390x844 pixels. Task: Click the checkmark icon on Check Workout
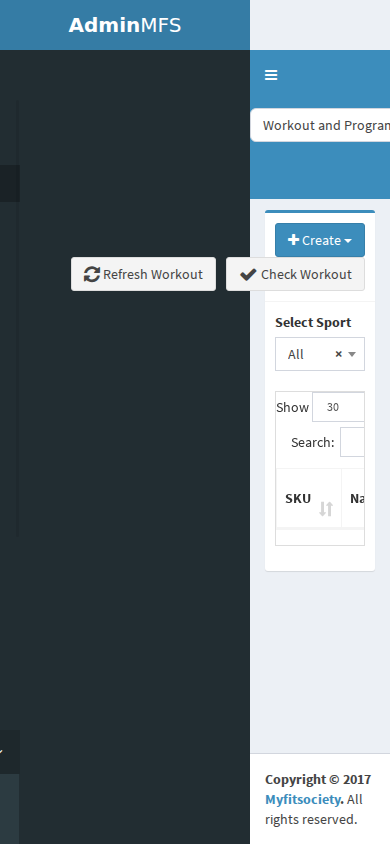click(248, 275)
